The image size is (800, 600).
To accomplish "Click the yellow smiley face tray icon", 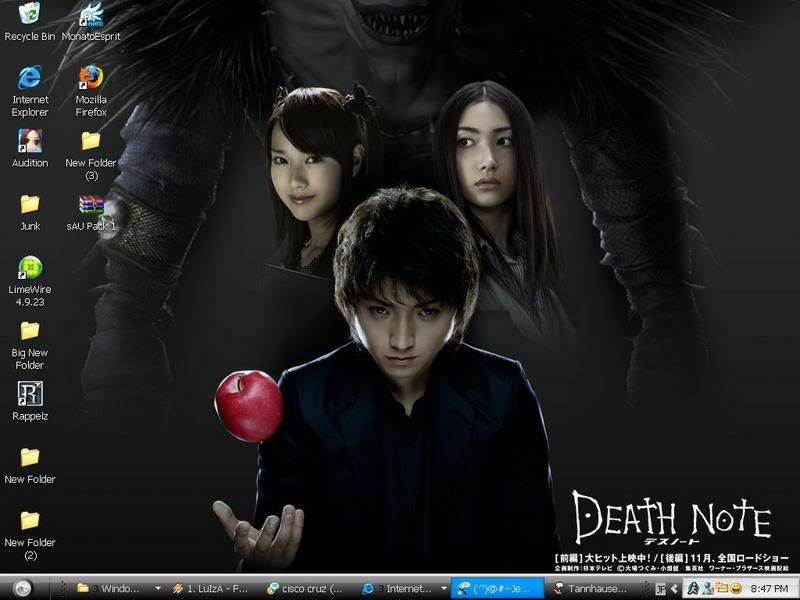I will pyautogui.click(x=736, y=588).
